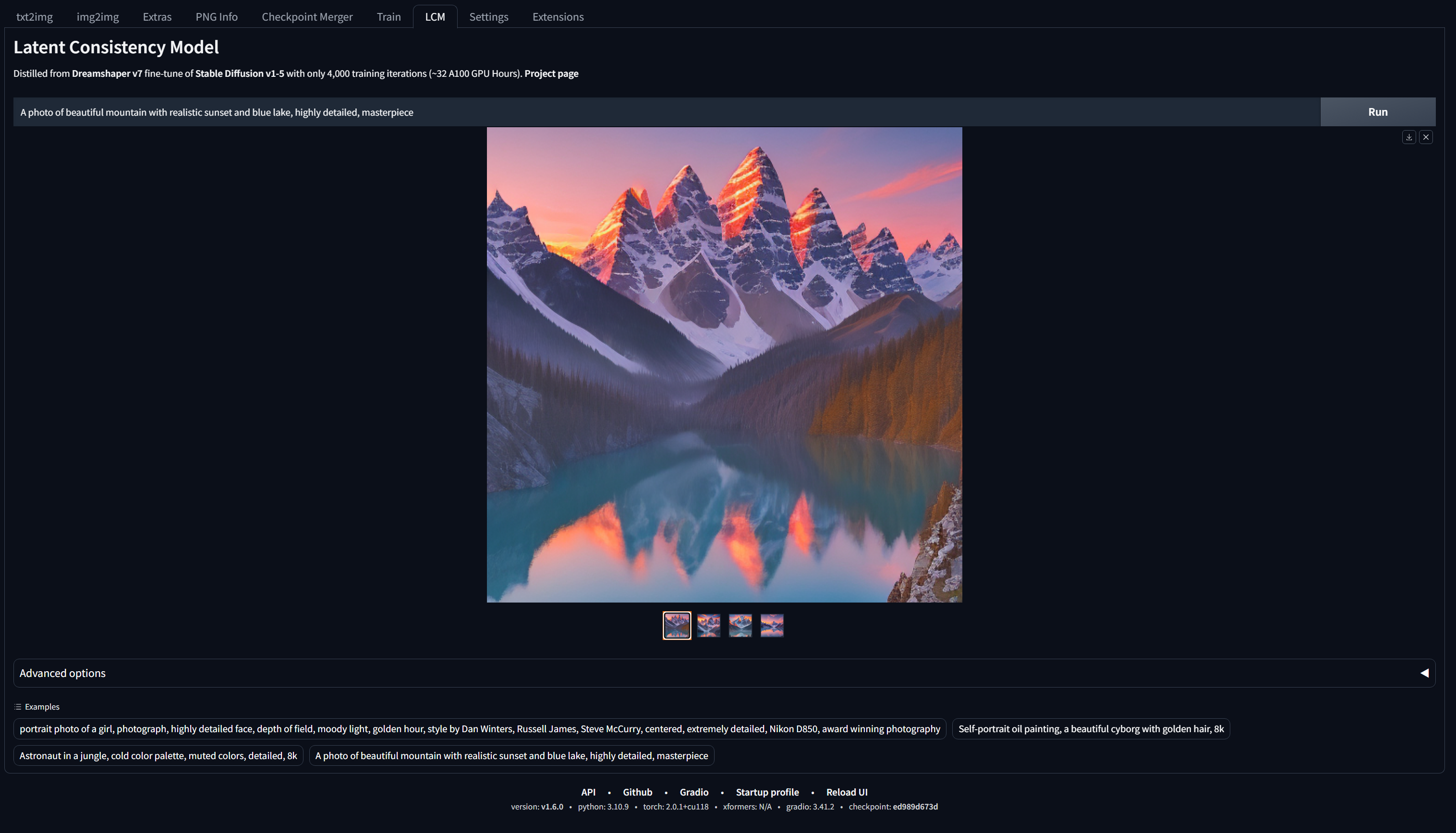Switch to the txt2img tab
Image resolution: width=1456 pixels, height=833 pixels.
pyautogui.click(x=34, y=17)
